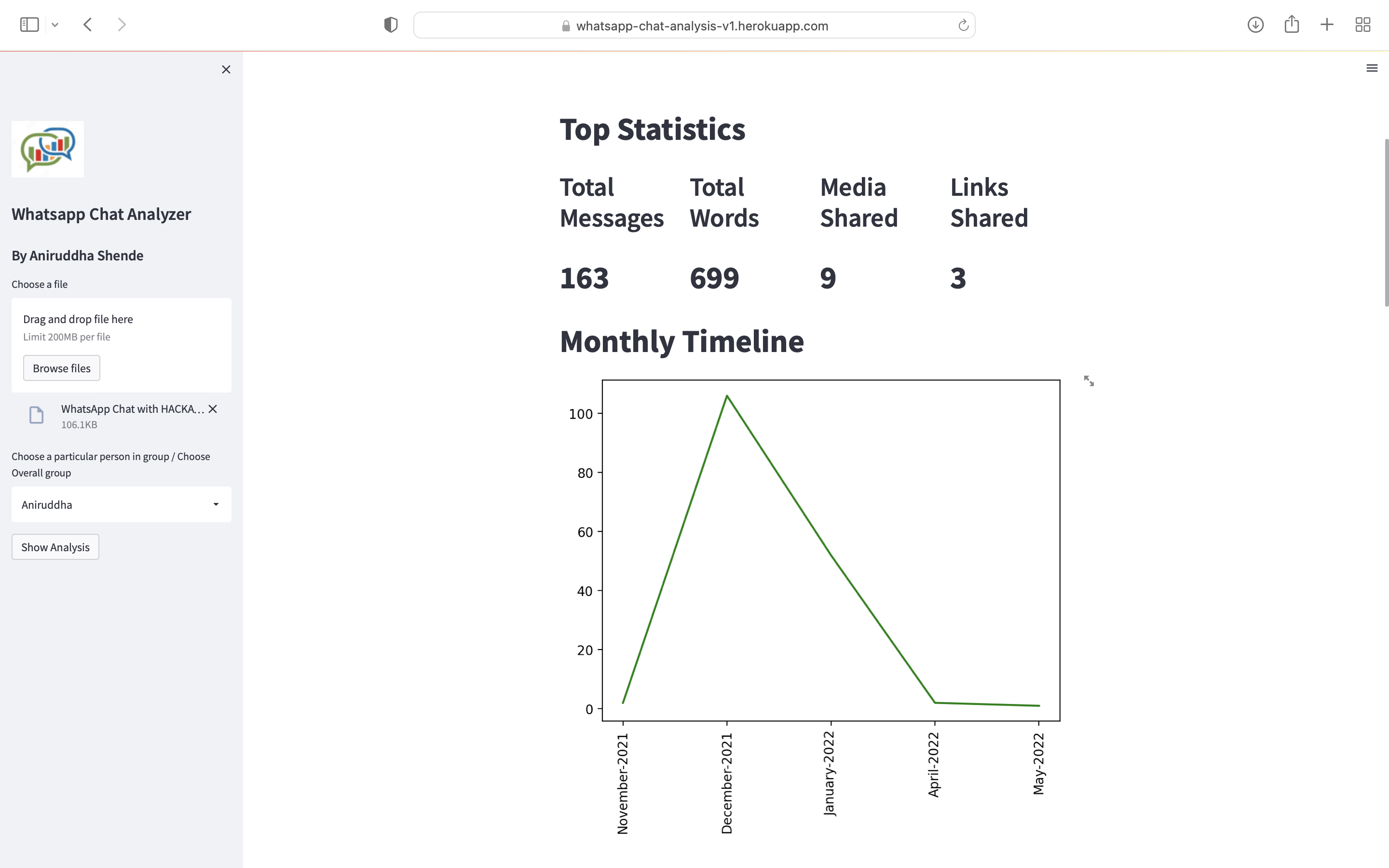This screenshot has width=1389, height=868.
Task: Collapse the app sidebar with the X control
Action: [x=226, y=69]
